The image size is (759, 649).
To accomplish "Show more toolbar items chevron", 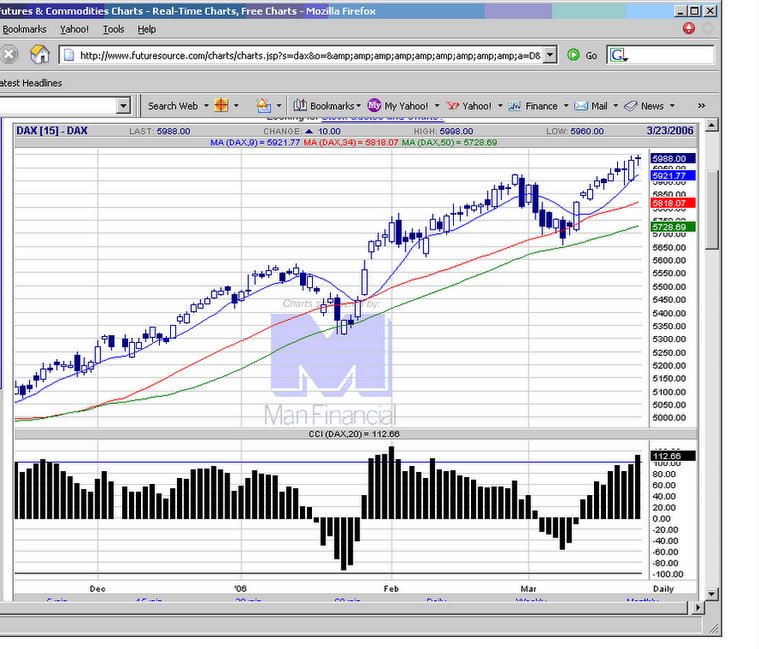I will pyautogui.click(x=701, y=106).
